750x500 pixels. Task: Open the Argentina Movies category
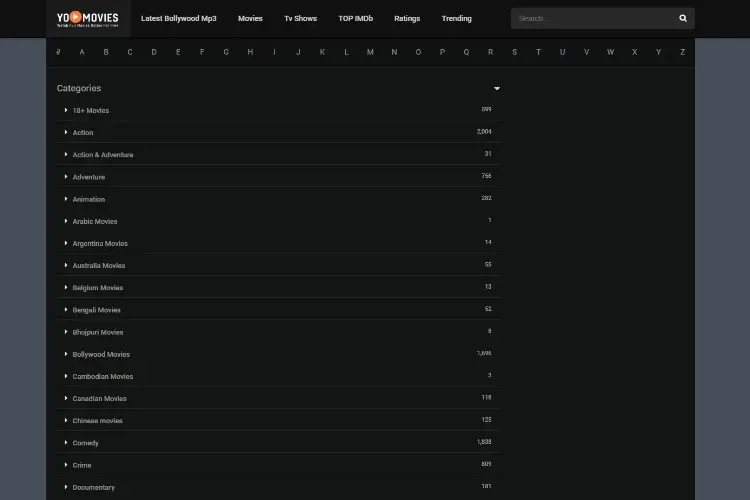100,244
